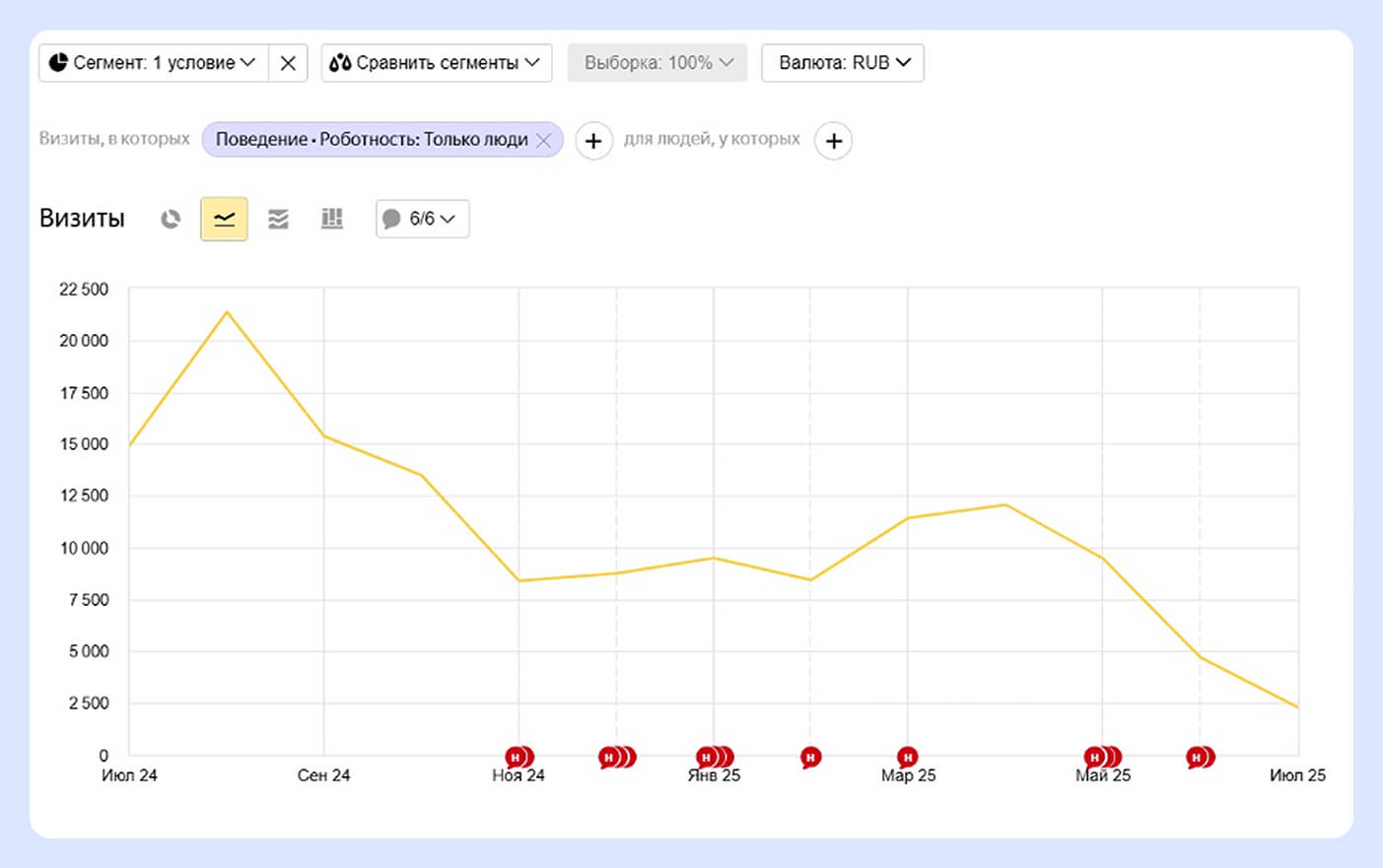Click the annotation marker at Ноя 24
The width and height of the screenshot is (1383, 868).
coord(517,757)
